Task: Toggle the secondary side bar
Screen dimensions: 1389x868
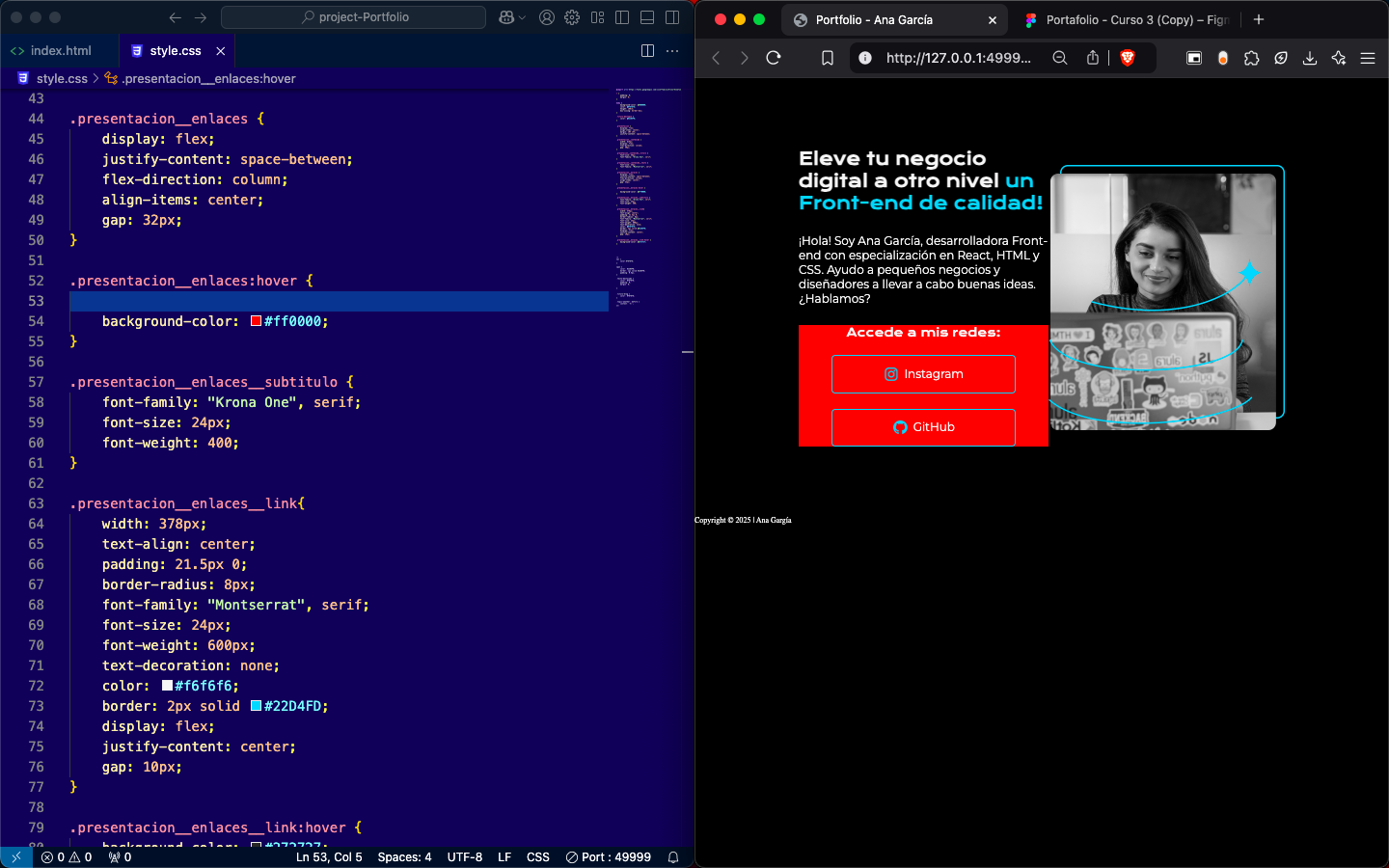Action: [x=672, y=17]
